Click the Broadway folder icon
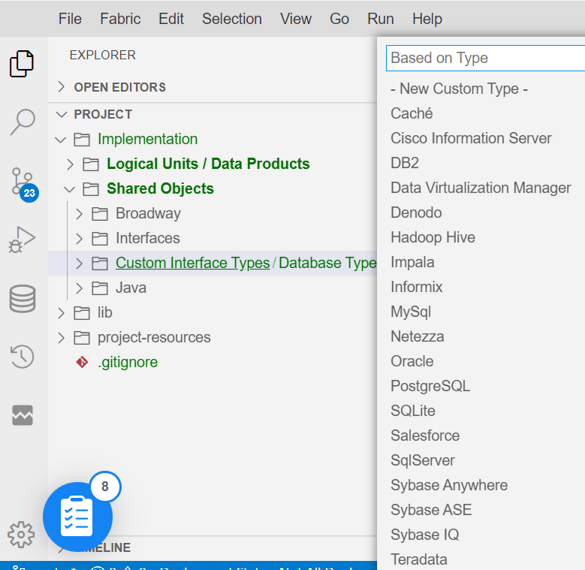This screenshot has height=570, width=585. point(100,214)
